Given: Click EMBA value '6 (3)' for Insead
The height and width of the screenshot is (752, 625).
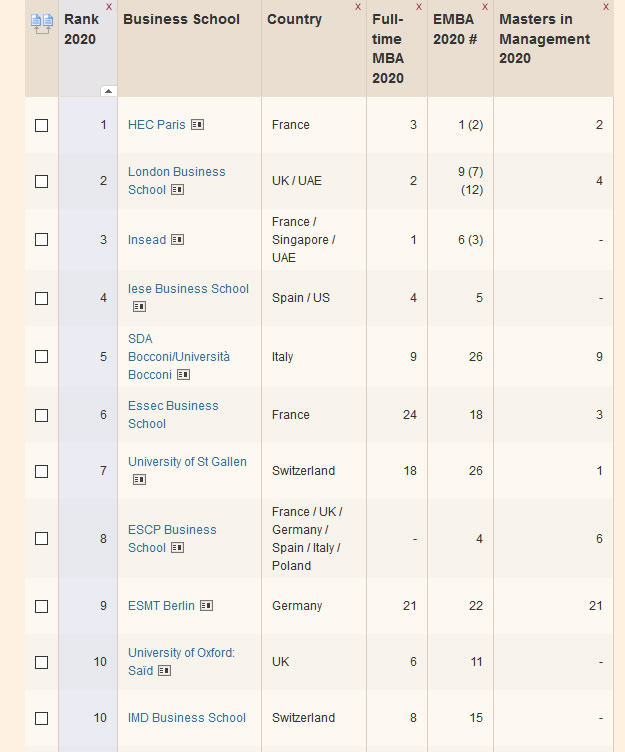Looking at the screenshot, I should [x=470, y=240].
